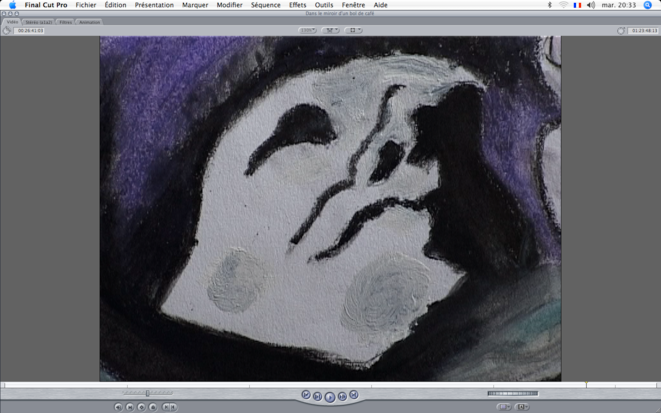This screenshot has width=661, height=413.
Task: Open the Final Cut Pro application menu
Action: coord(46,5)
